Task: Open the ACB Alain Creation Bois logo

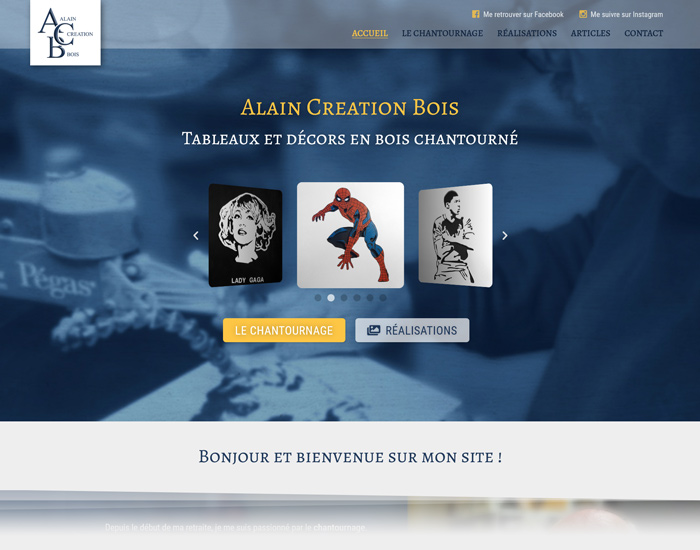Action: [x=65, y=33]
